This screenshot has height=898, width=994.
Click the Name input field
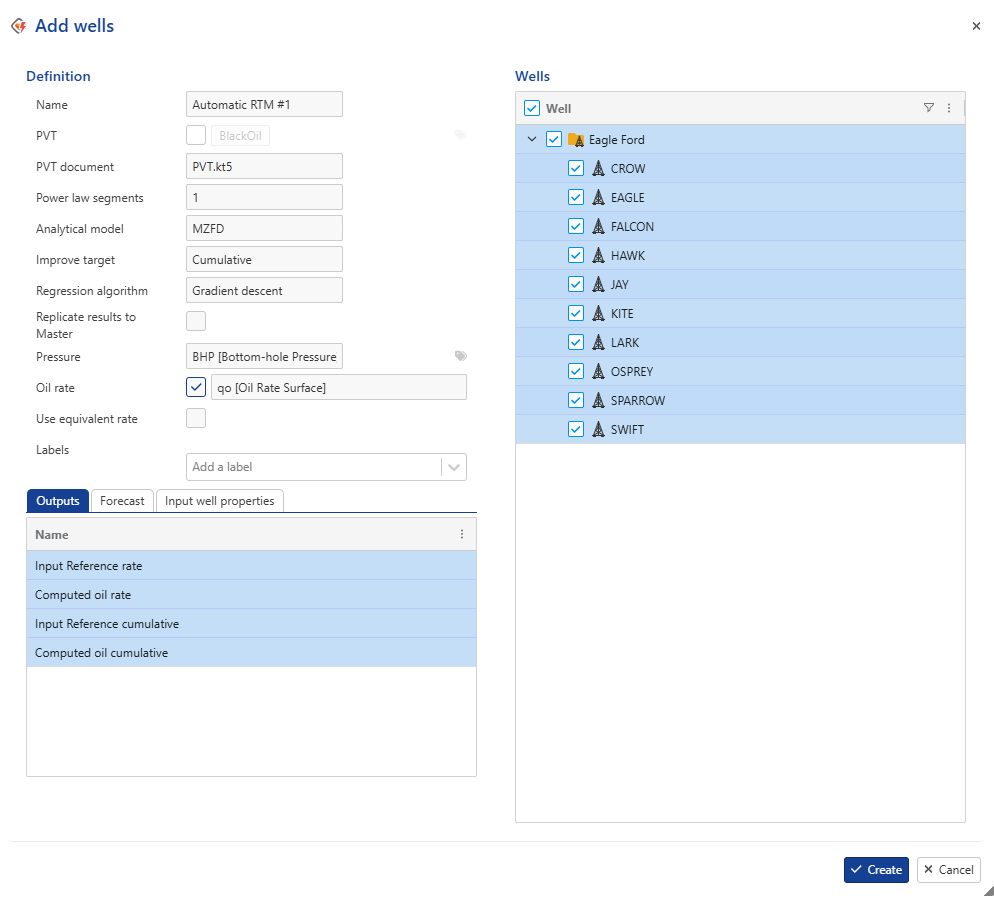coord(264,104)
